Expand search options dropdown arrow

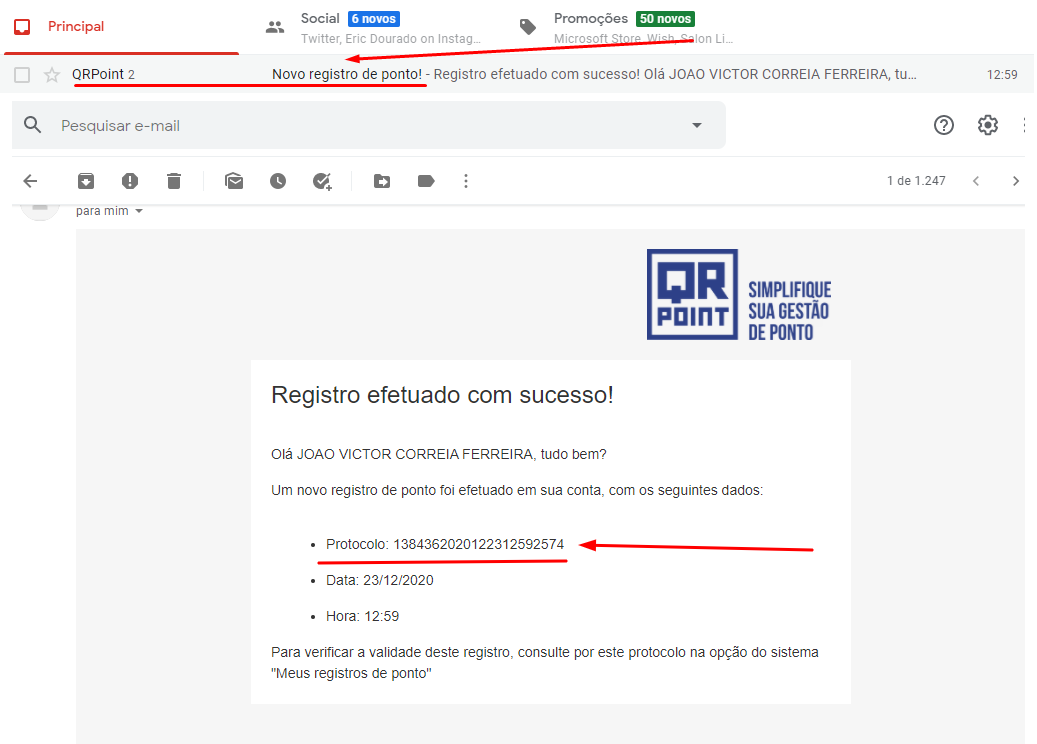[697, 126]
